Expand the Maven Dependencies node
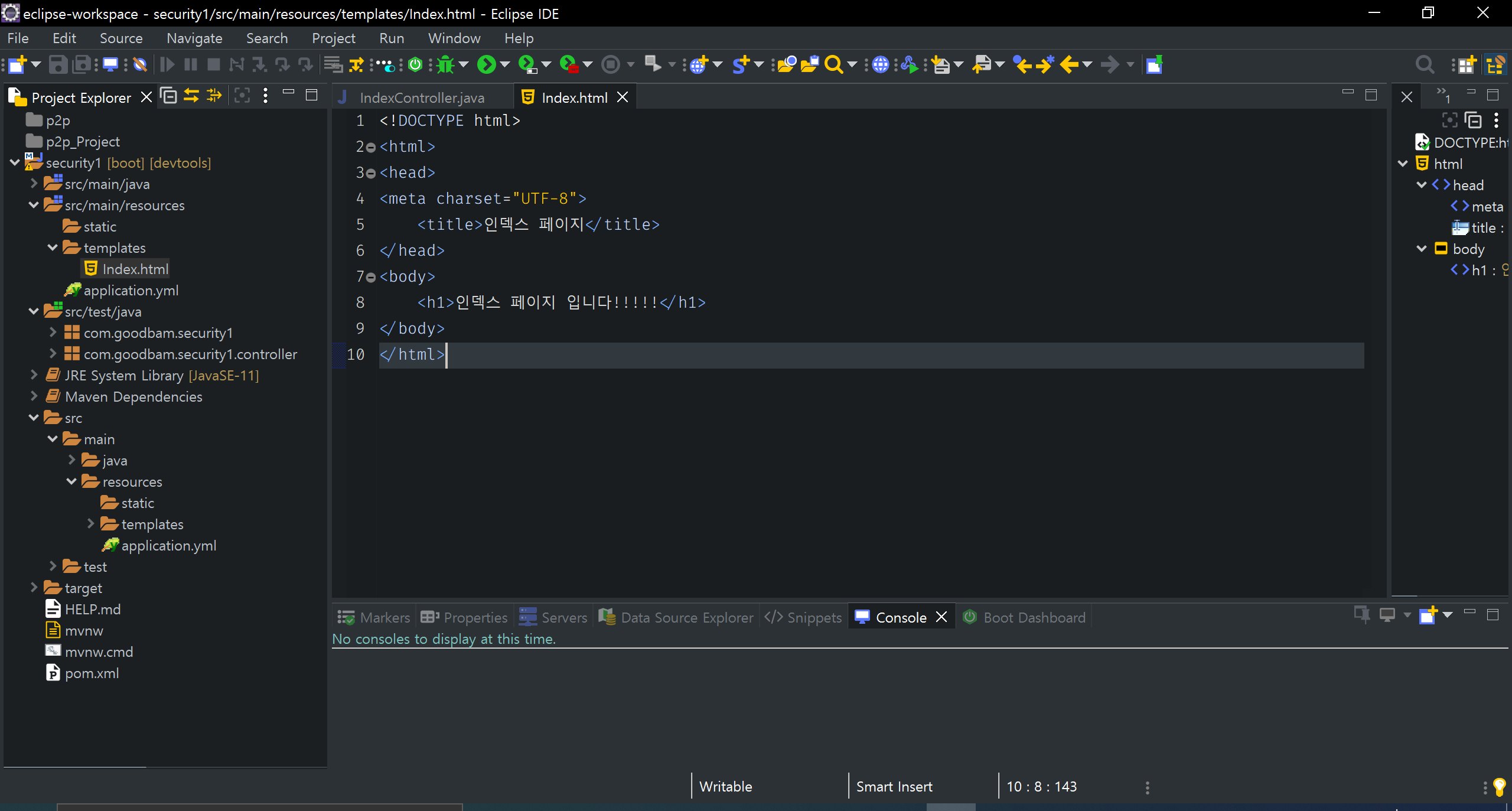The image size is (1512, 811). coord(34,396)
